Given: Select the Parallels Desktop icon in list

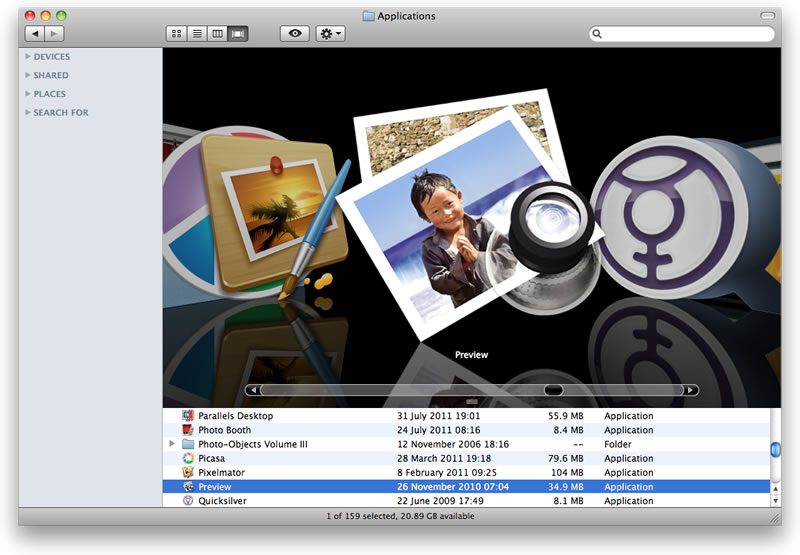Looking at the screenshot, I should (x=188, y=416).
